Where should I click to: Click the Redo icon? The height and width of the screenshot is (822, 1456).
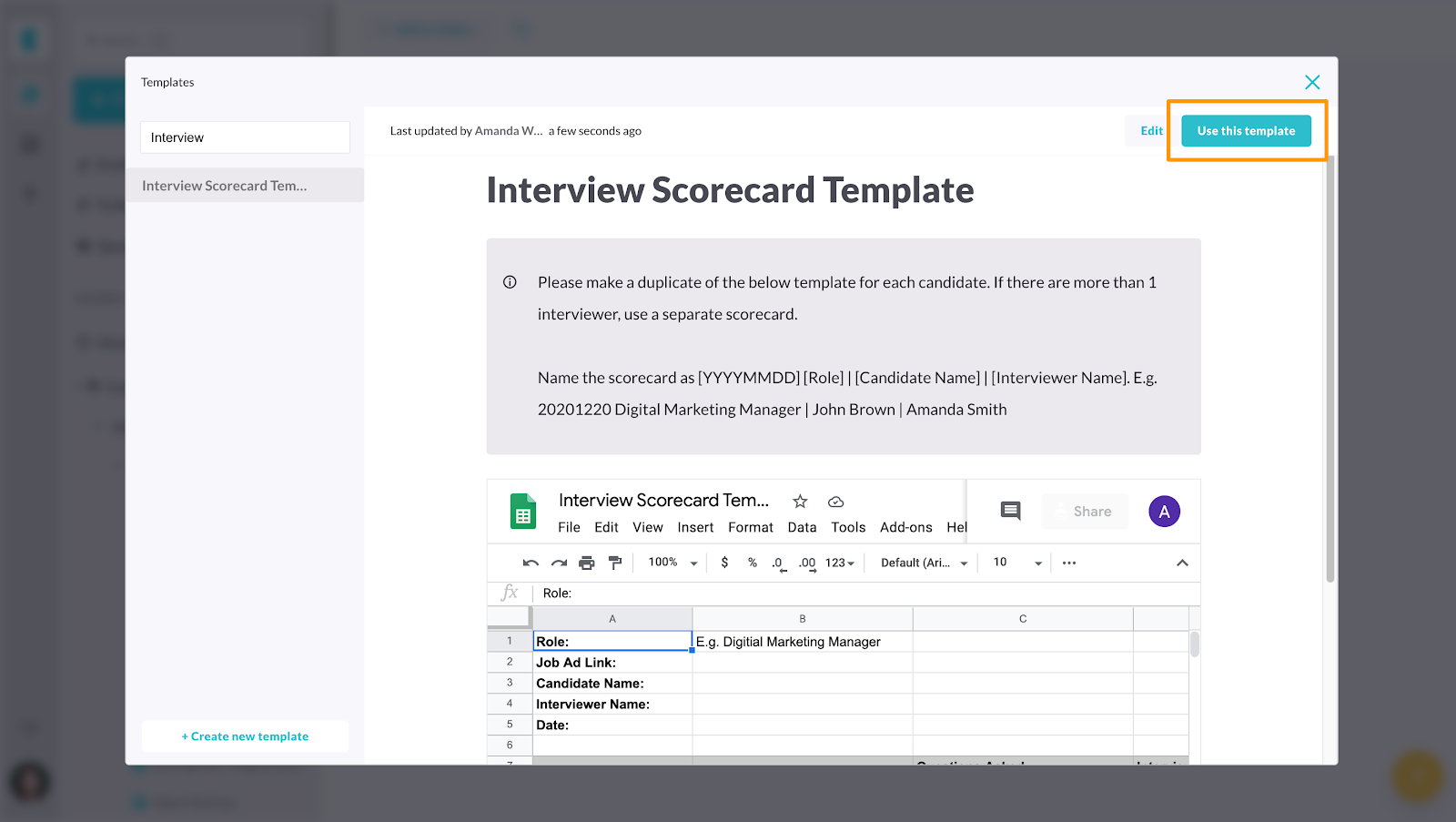[559, 563]
